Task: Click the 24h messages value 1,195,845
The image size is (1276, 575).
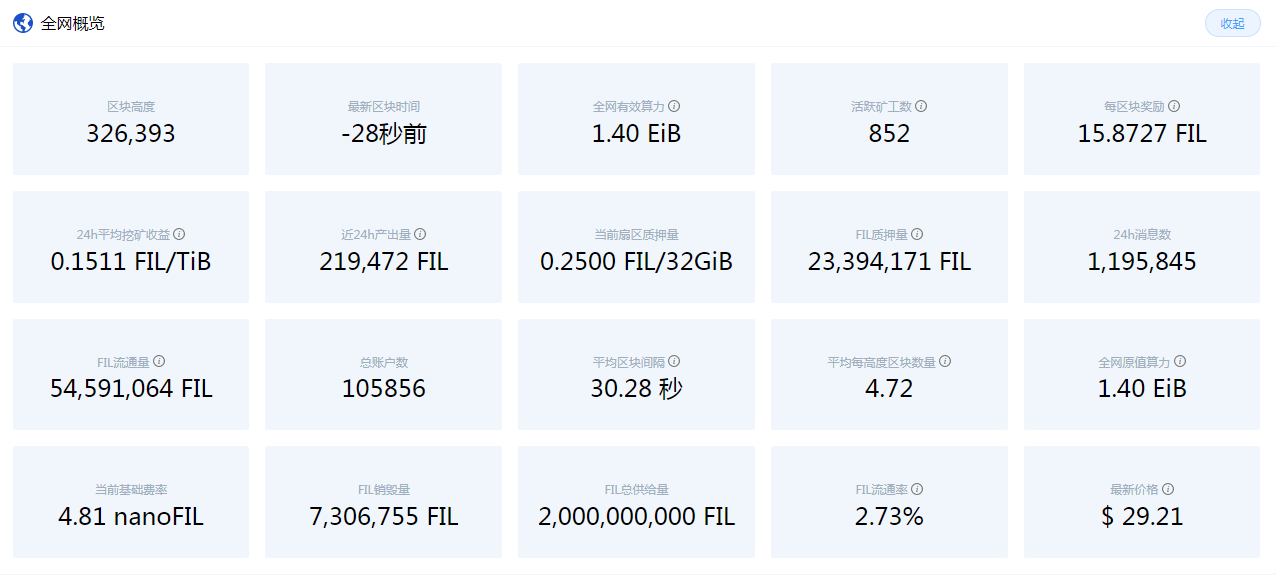Action: [1142, 261]
